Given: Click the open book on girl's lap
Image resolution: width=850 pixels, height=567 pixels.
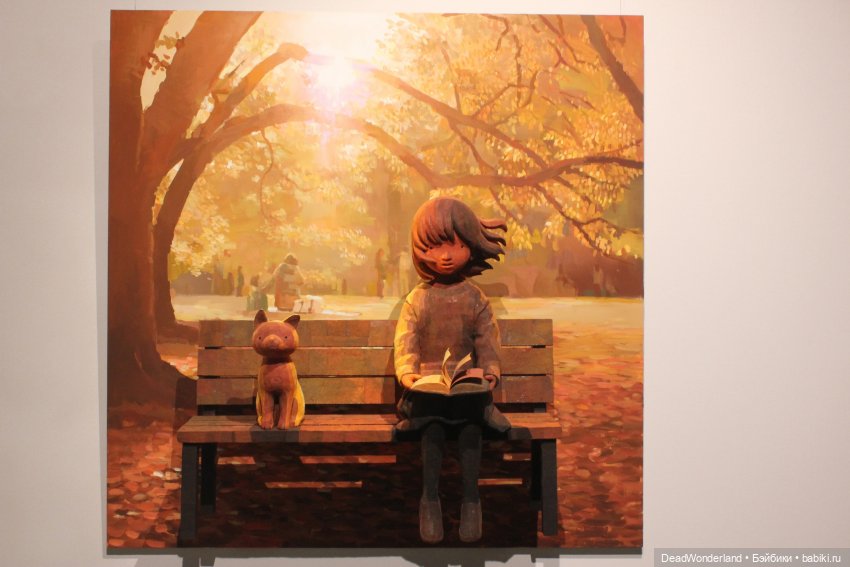Looking at the screenshot, I should 450,378.
